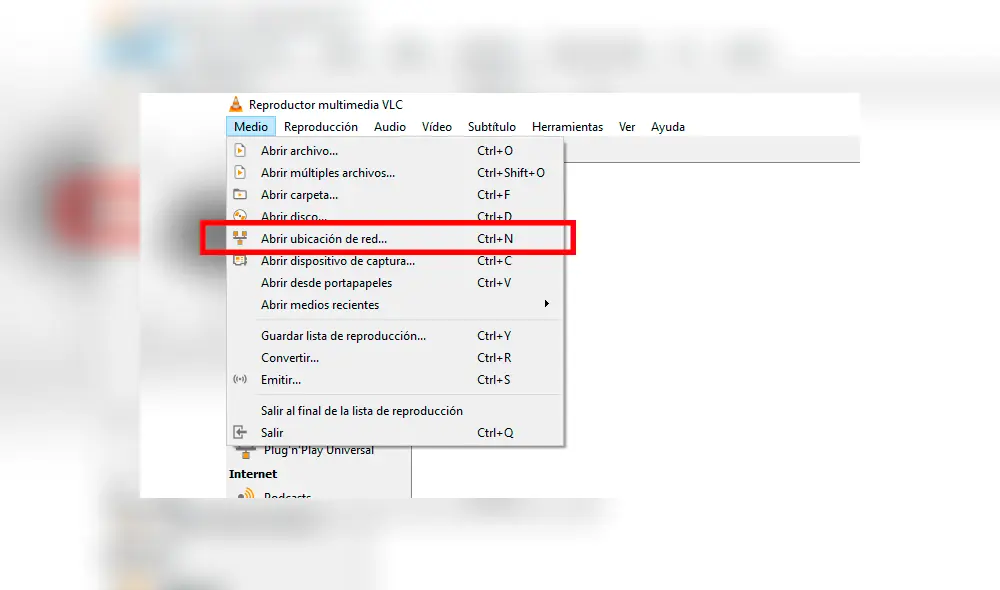Click the Abrir ubicación de red network icon

point(240,238)
